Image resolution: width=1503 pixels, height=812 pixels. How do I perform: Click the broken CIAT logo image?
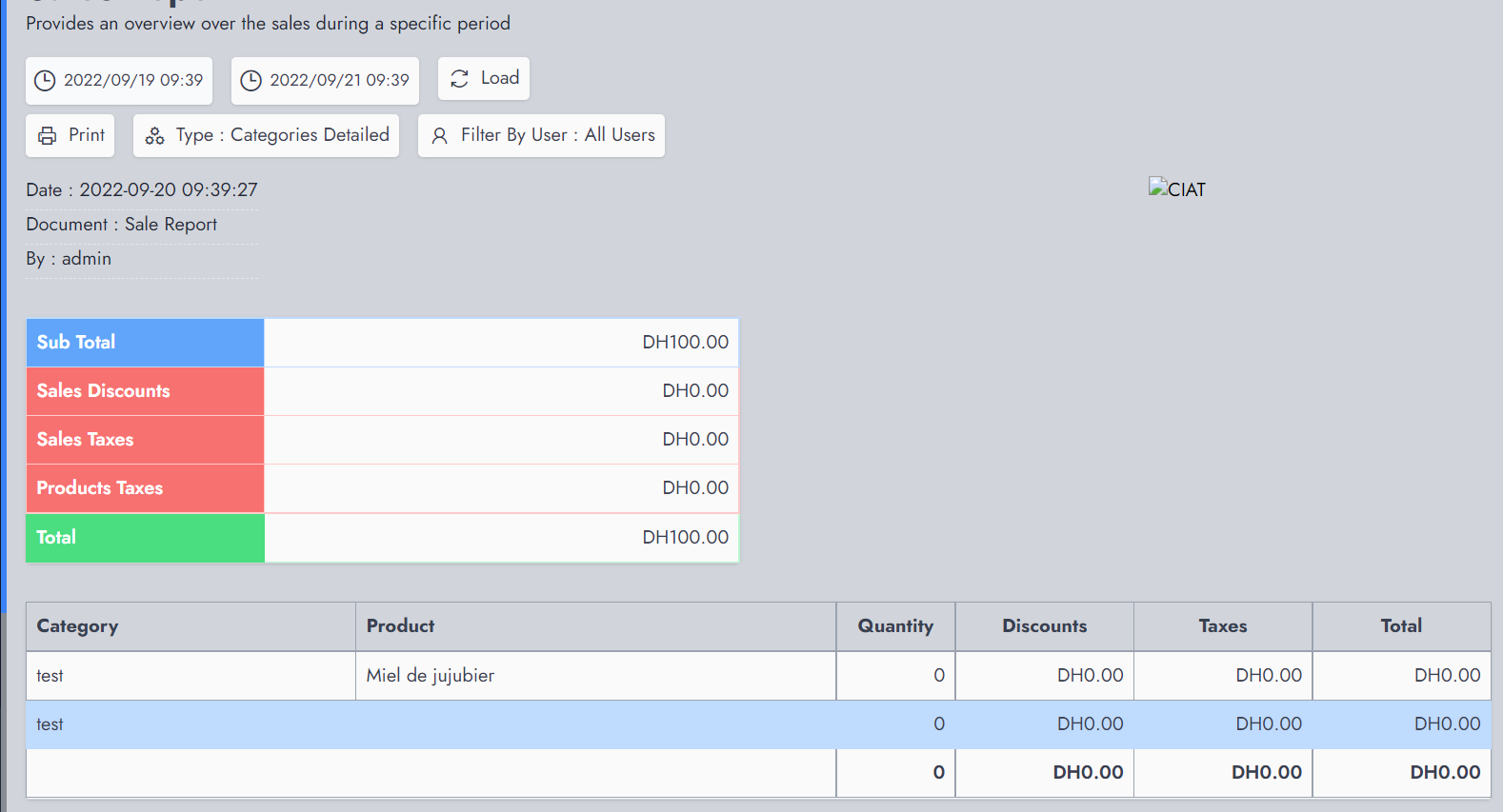pos(1176,188)
